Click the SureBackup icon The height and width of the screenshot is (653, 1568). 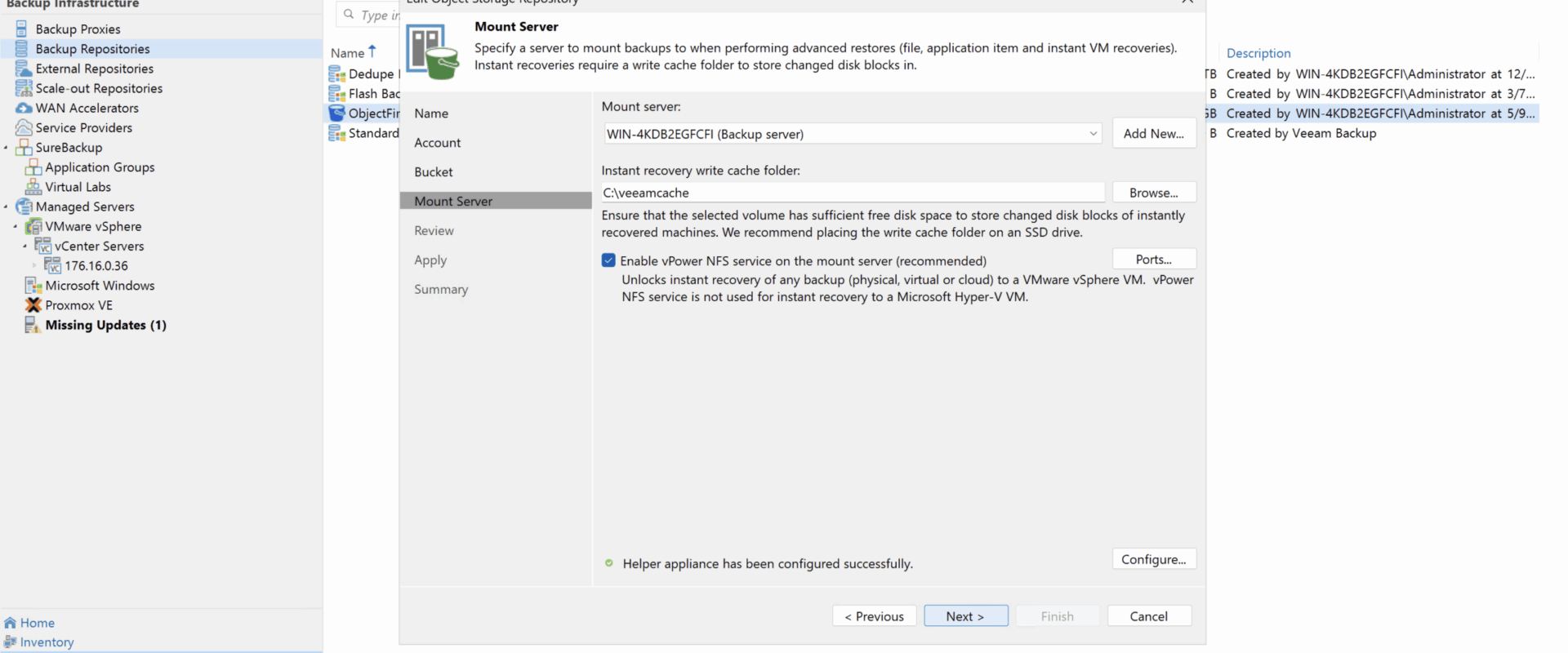(24, 147)
